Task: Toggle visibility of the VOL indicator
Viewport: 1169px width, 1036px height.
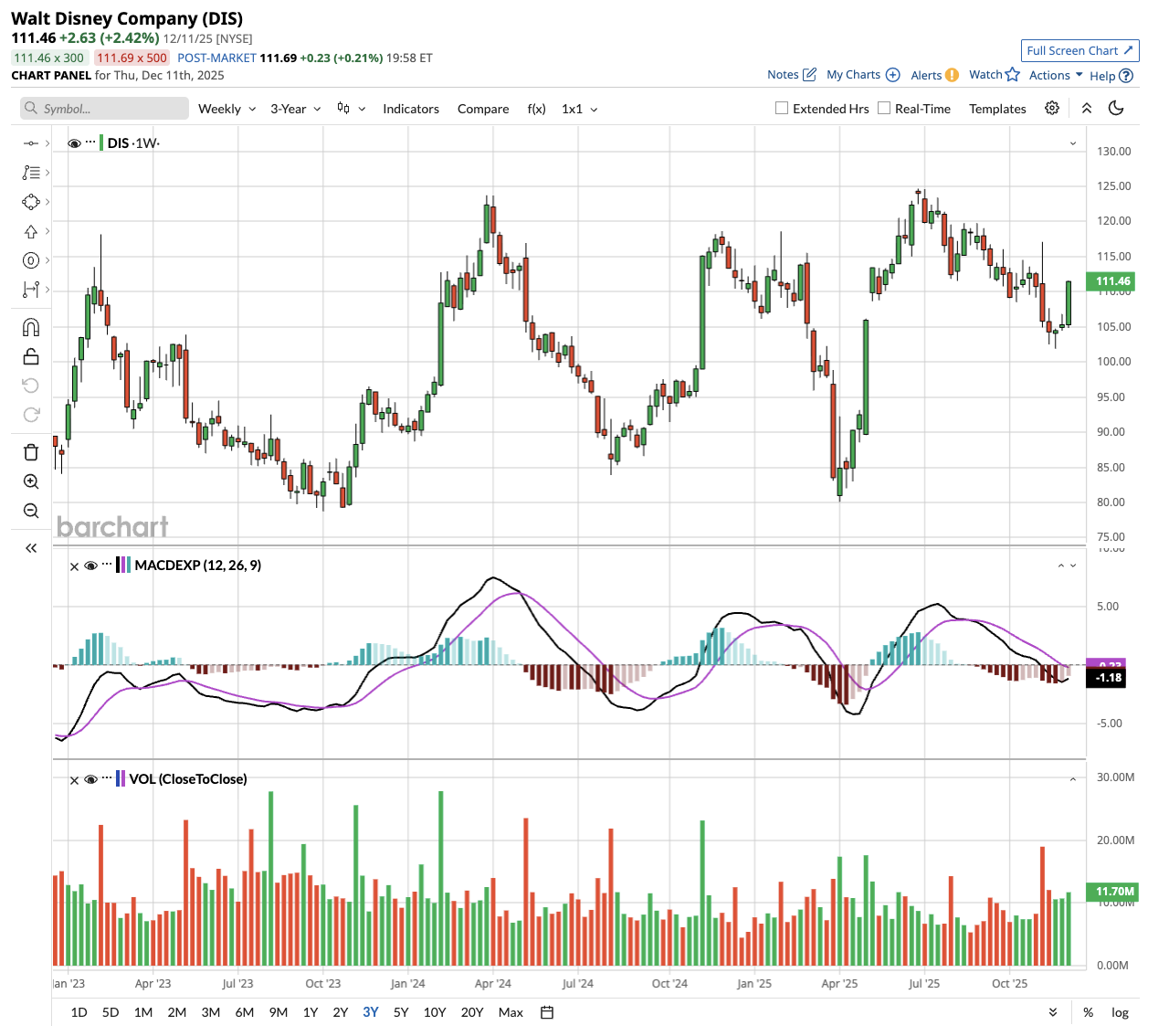Action: point(90,780)
